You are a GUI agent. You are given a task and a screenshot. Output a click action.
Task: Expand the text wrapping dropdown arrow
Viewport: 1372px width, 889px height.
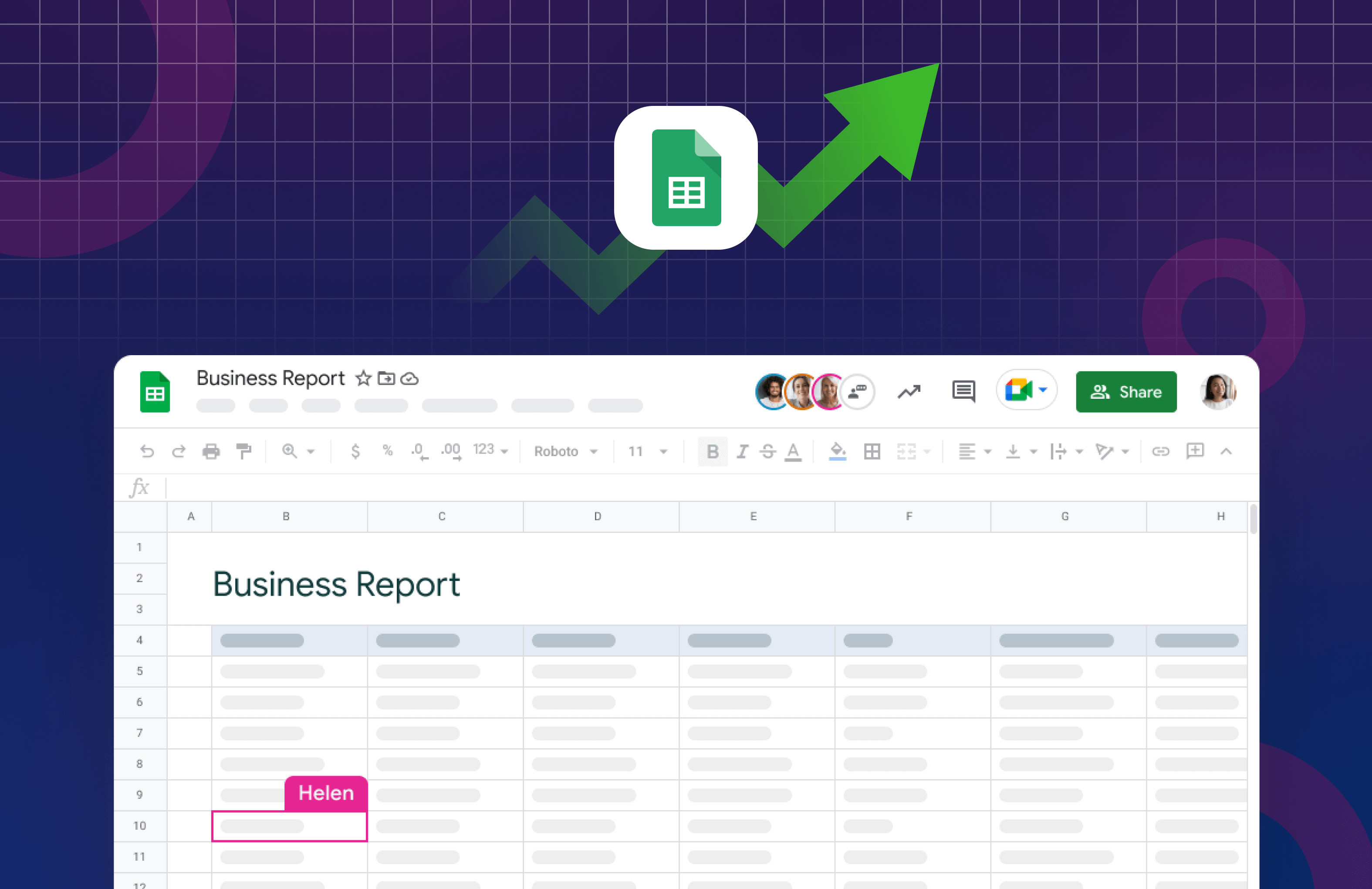click(1079, 452)
